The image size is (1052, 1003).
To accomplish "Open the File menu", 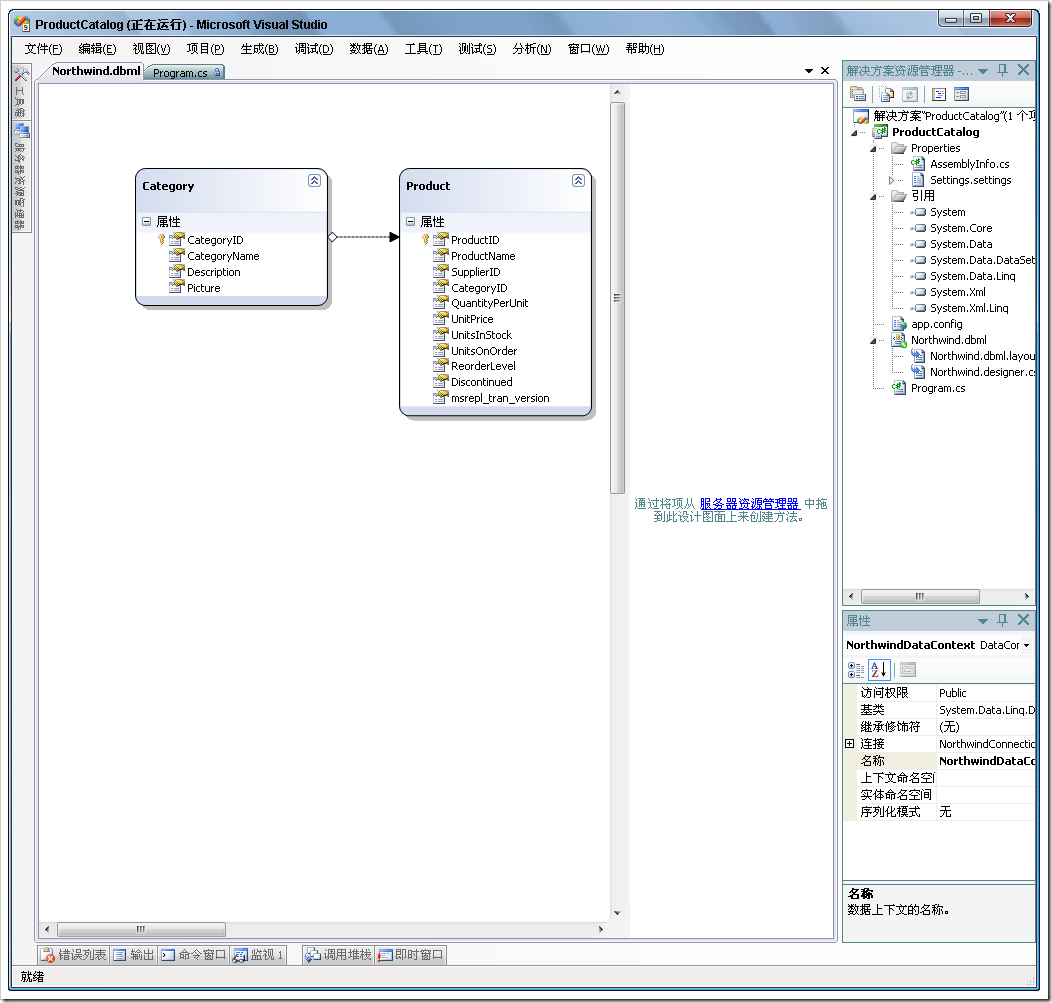I will [x=44, y=49].
